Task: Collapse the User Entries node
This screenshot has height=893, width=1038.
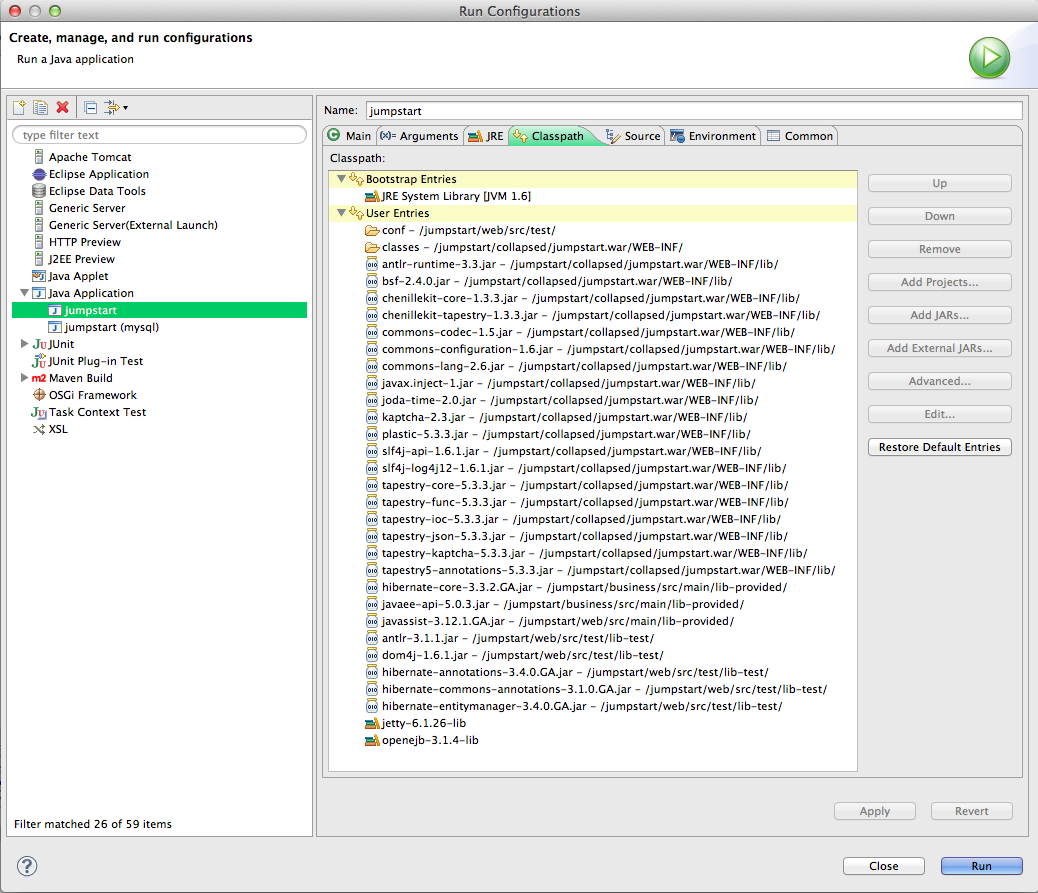Action: 342,213
